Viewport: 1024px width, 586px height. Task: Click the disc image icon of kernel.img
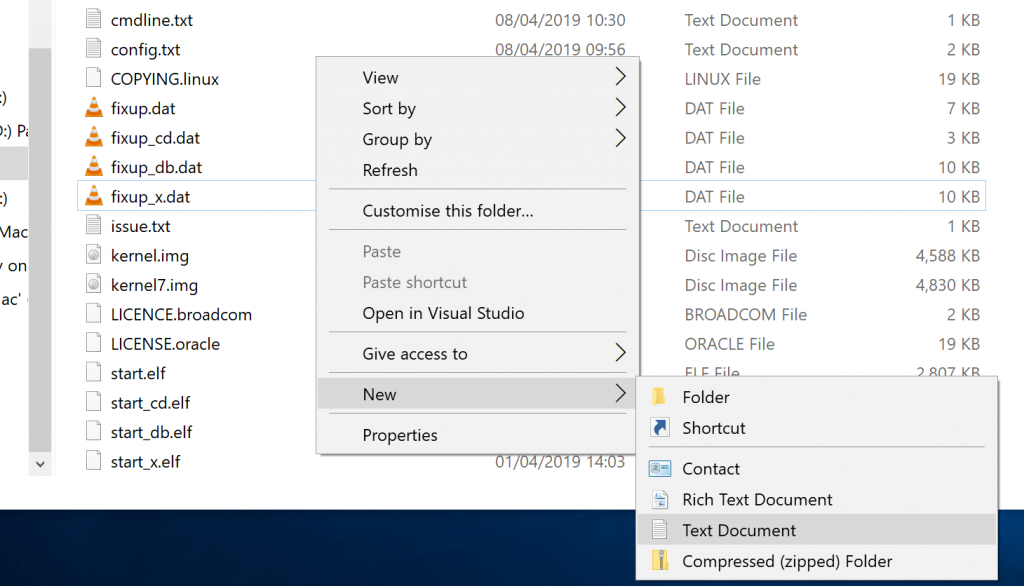(x=94, y=256)
